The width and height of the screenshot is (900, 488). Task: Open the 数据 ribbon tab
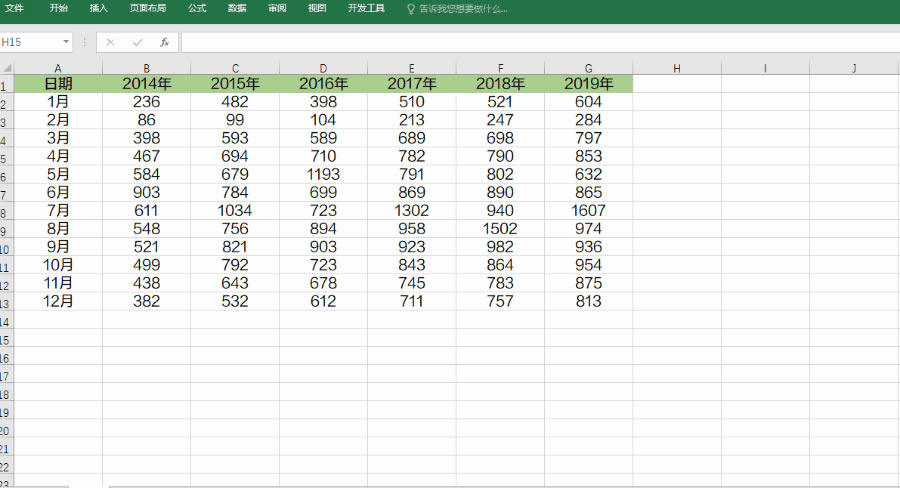coord(237,8)
